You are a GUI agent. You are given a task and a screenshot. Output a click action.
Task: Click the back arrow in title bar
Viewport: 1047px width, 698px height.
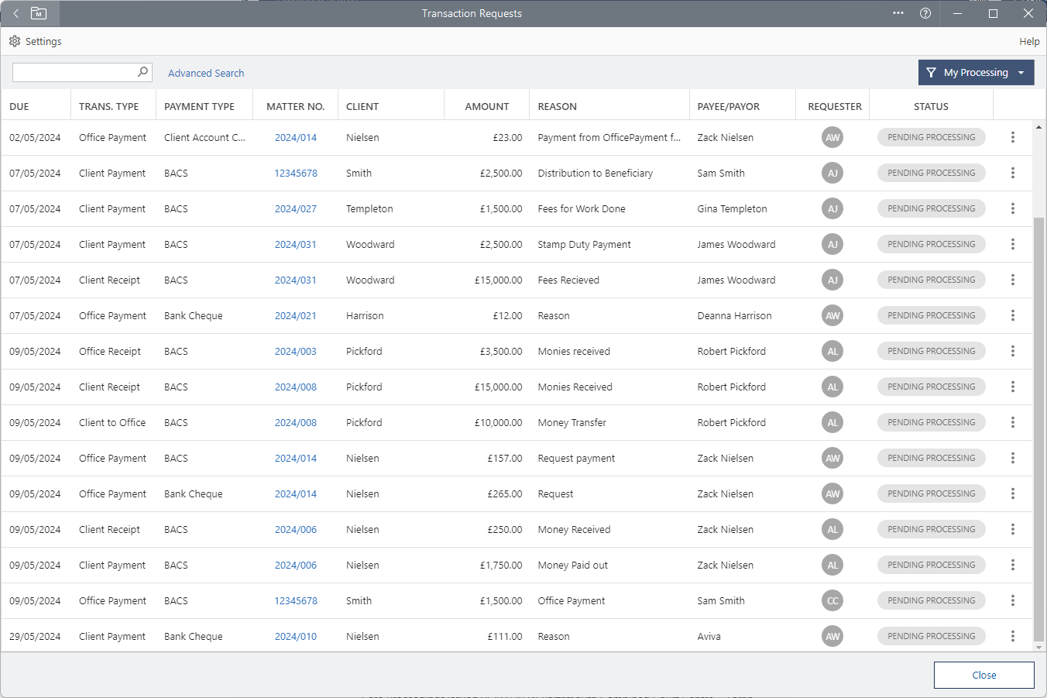16,14
